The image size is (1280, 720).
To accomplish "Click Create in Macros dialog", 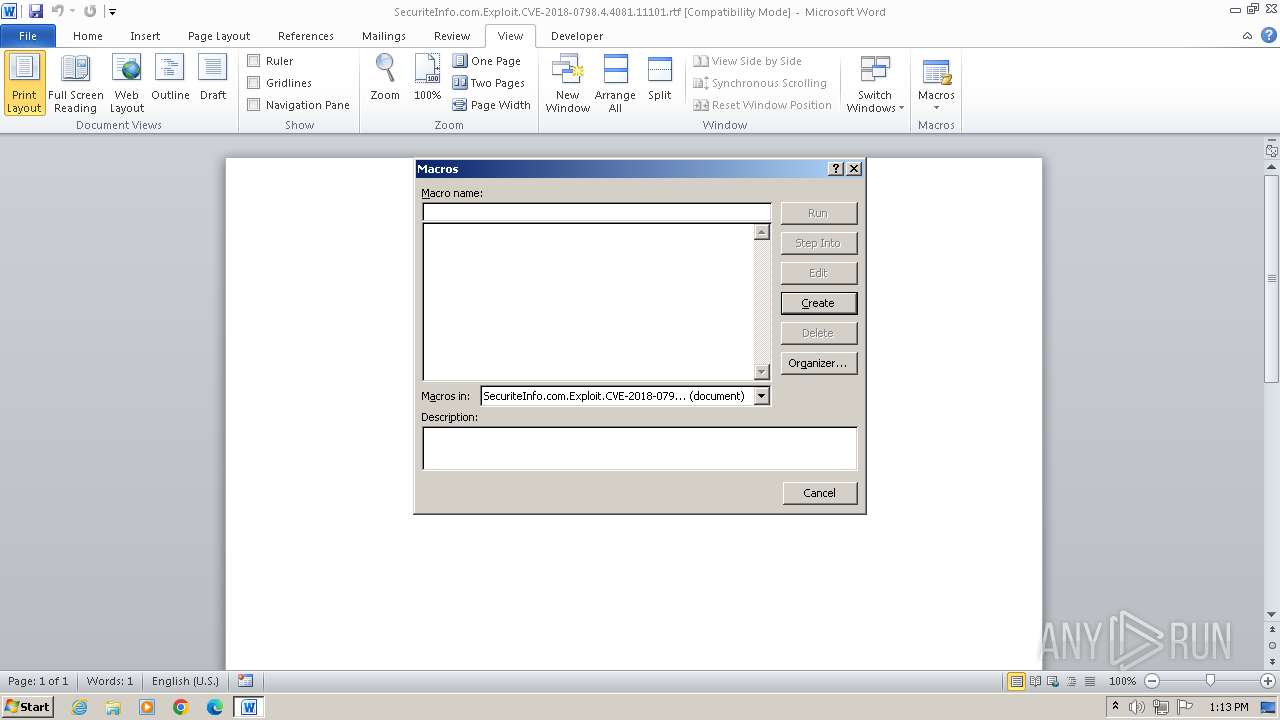I will [x=818, y=303].
